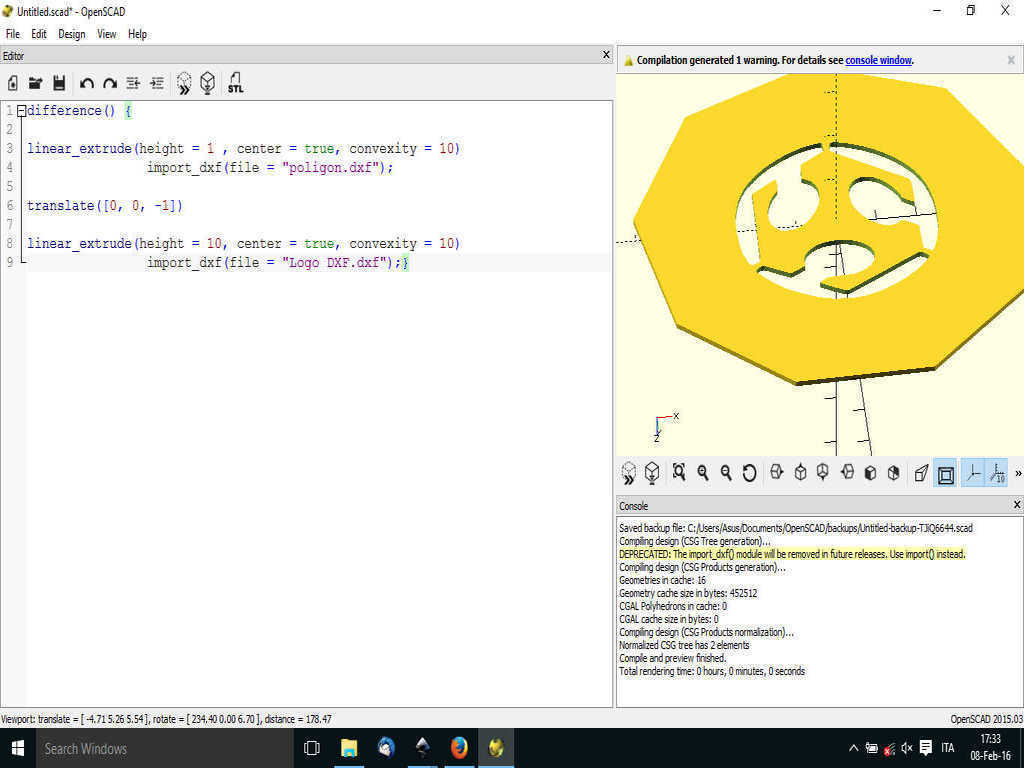Collapse the difference() code block
1024x768 pixels.
[22, 111]
